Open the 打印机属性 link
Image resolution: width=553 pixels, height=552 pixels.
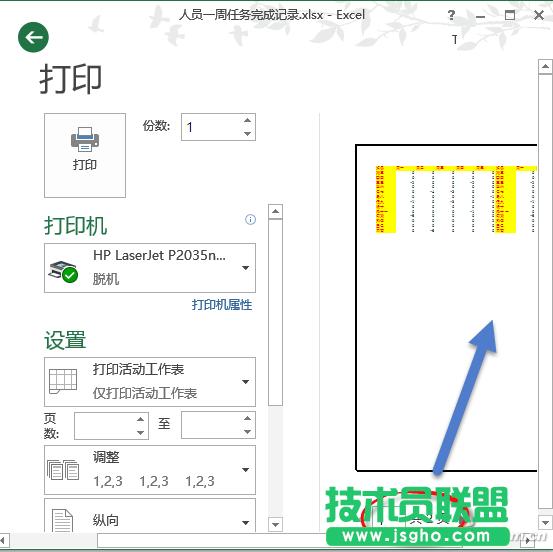222,305
